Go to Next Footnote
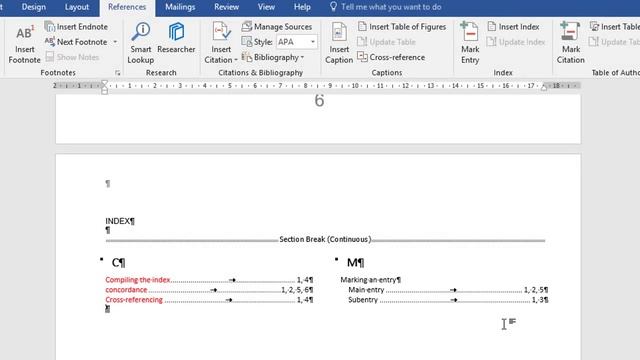This screenshot has height=360, width=640. point(76,42)
